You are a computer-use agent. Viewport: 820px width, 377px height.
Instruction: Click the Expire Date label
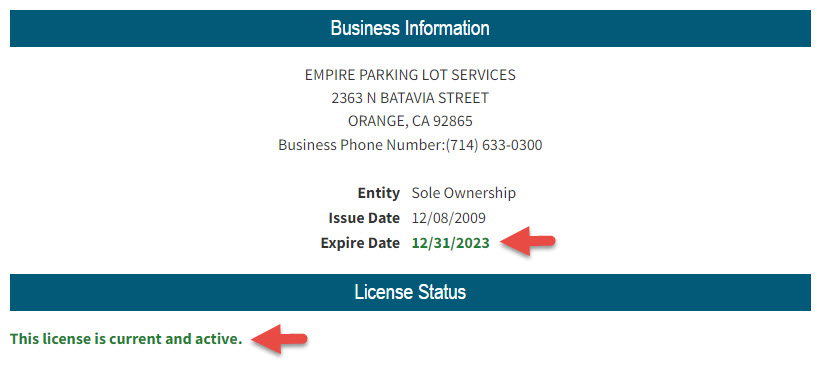tap(360, 243)
